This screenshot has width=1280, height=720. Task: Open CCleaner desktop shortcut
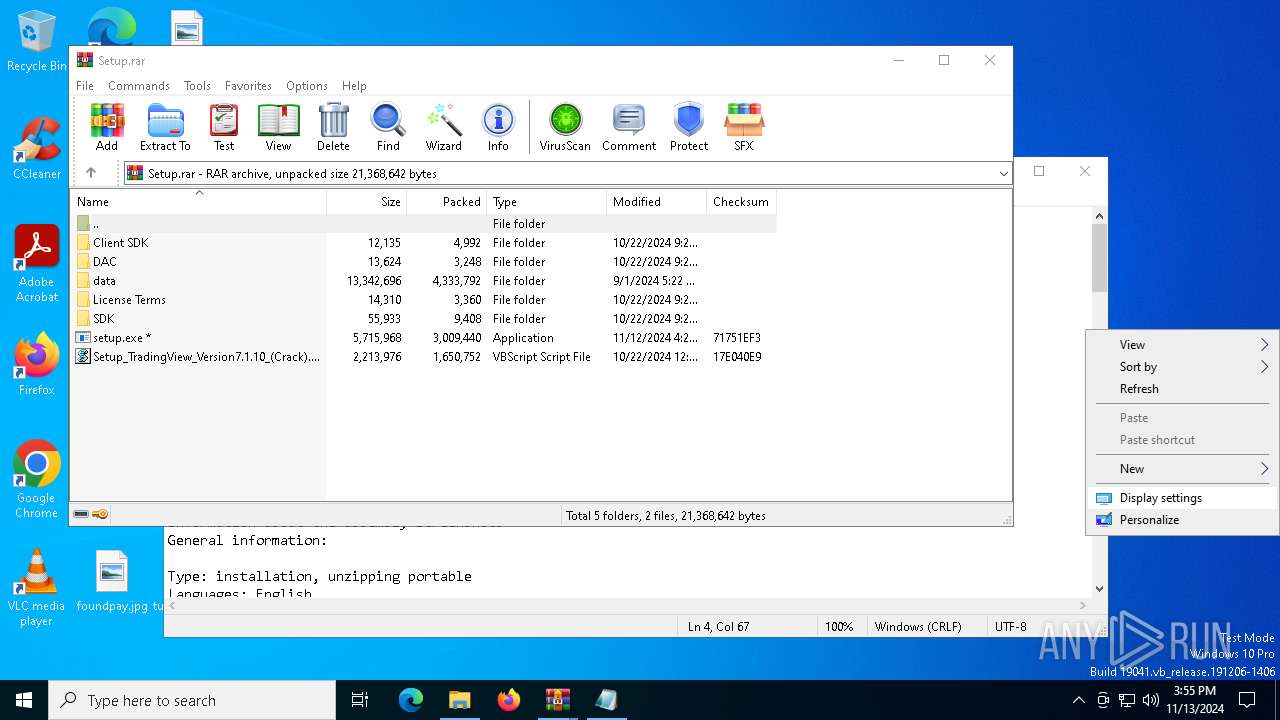tap(37, 150)
